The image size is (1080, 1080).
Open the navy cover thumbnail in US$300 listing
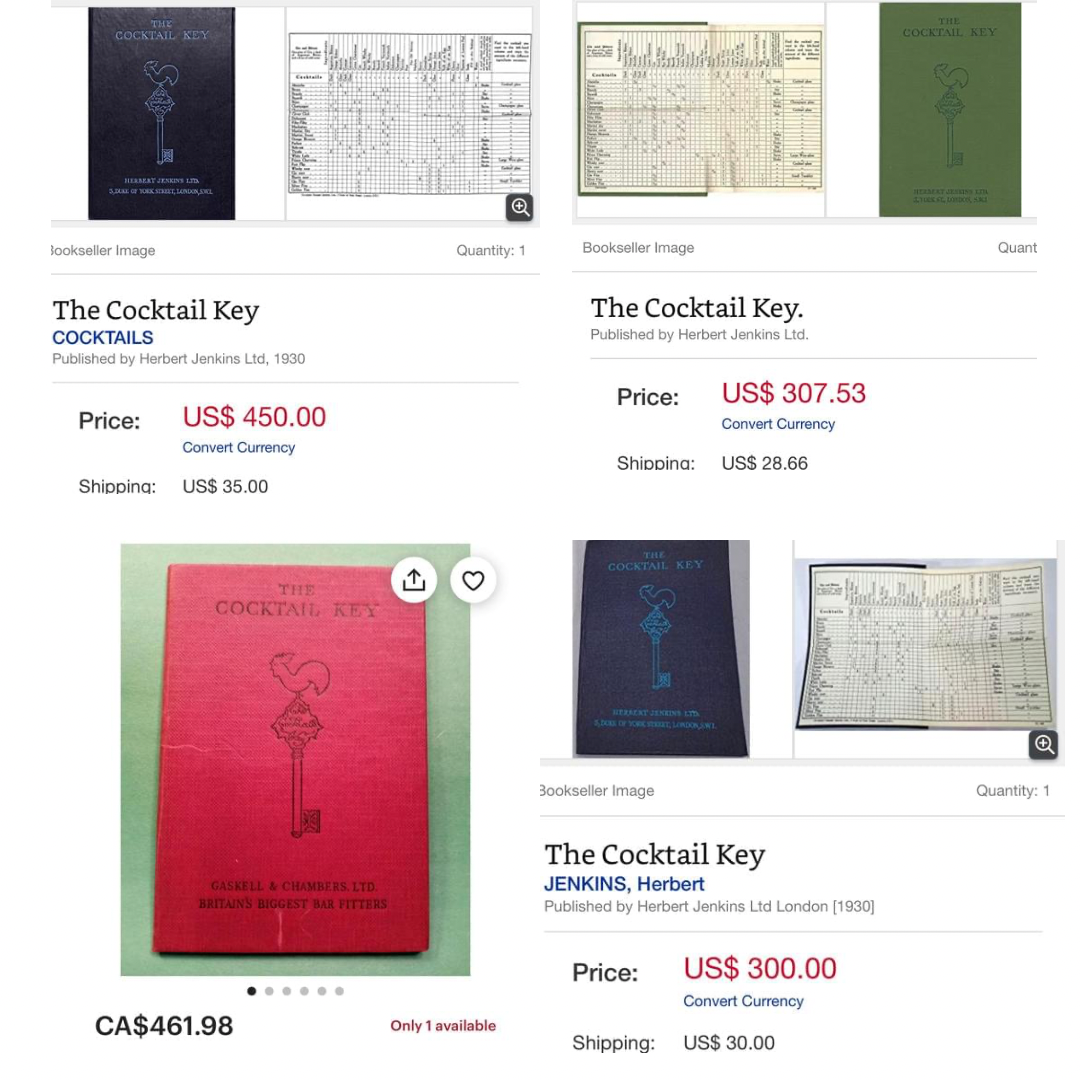tap(661, 649)
